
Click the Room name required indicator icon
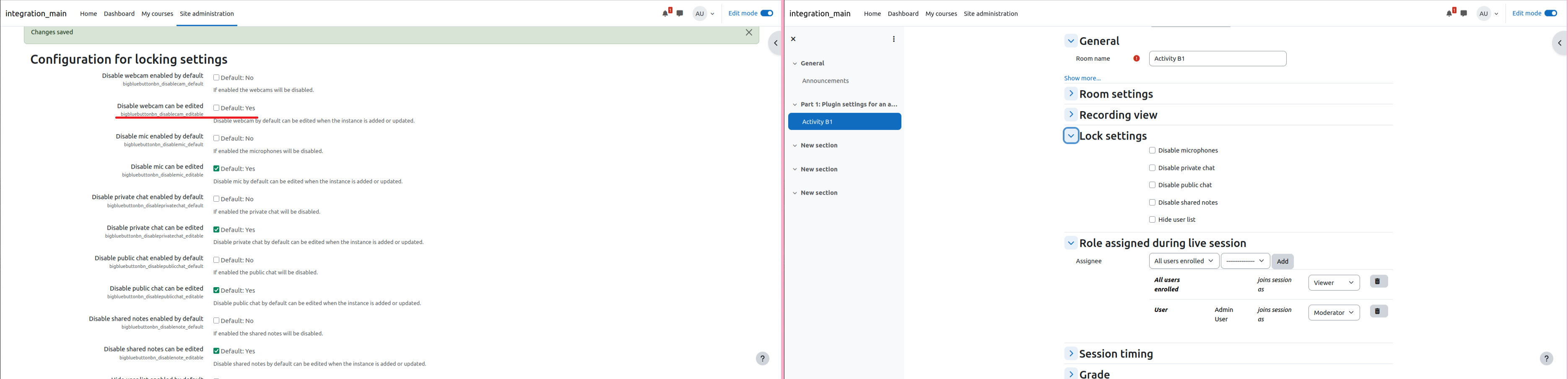point(1137,58)
